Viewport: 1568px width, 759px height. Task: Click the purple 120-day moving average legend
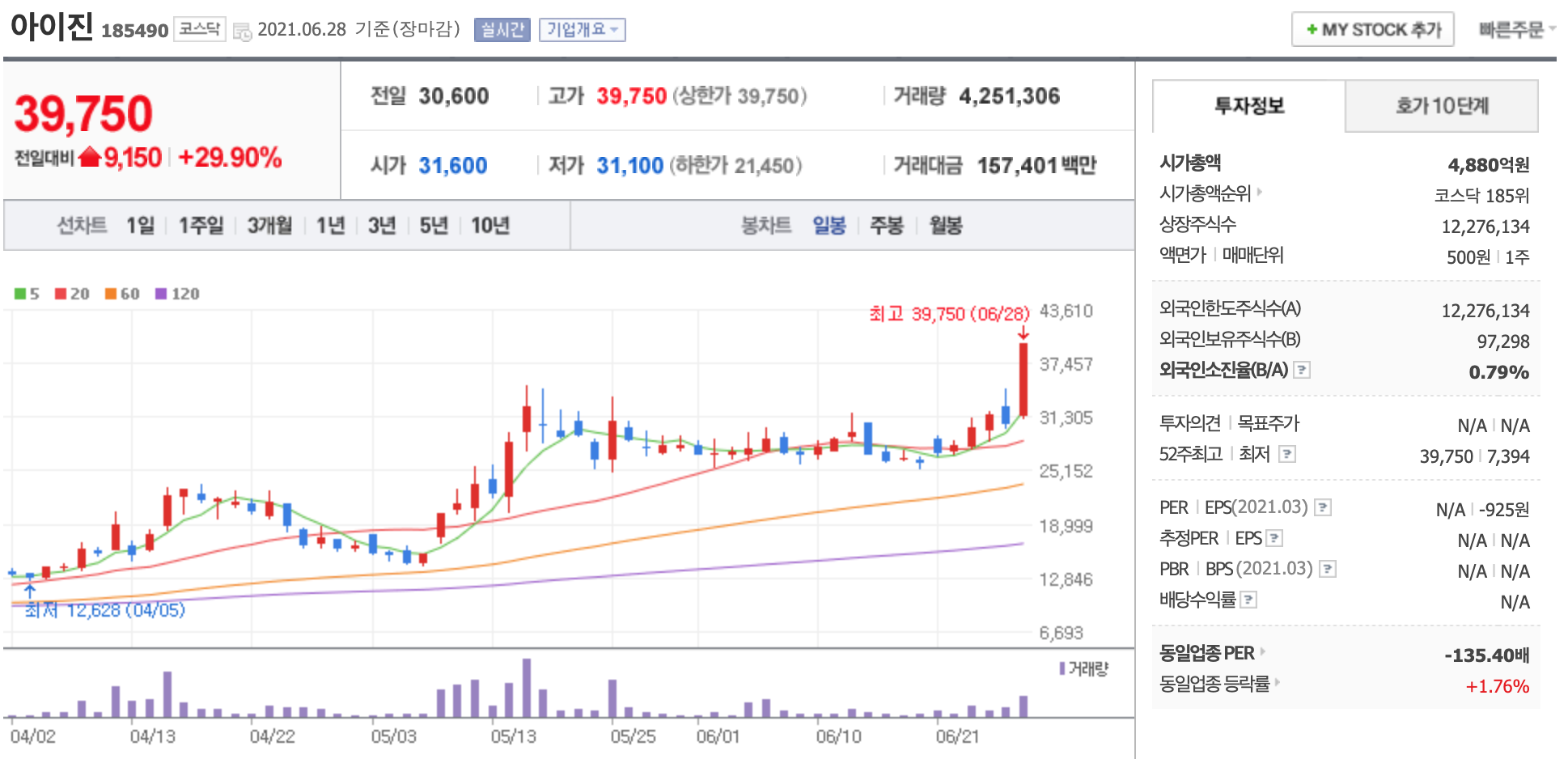[177, 294]
